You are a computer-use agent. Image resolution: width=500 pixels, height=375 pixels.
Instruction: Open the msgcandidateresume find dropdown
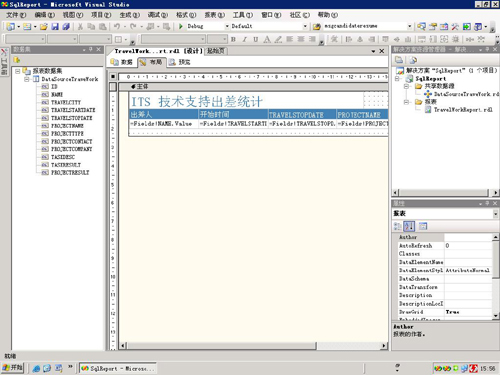tap(410, 26)
